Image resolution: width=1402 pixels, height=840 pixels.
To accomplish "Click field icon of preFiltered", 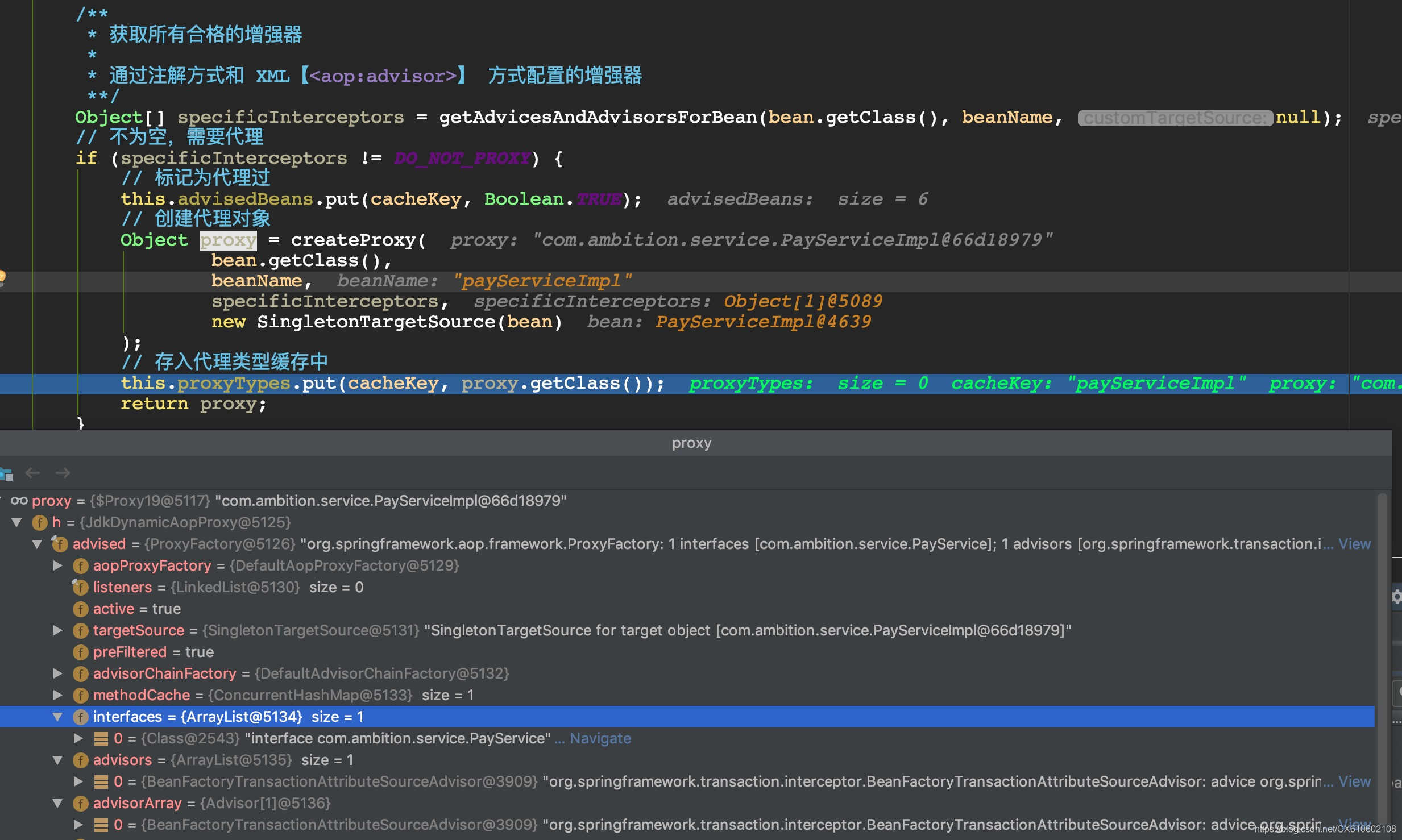I will tap(80, 652).
